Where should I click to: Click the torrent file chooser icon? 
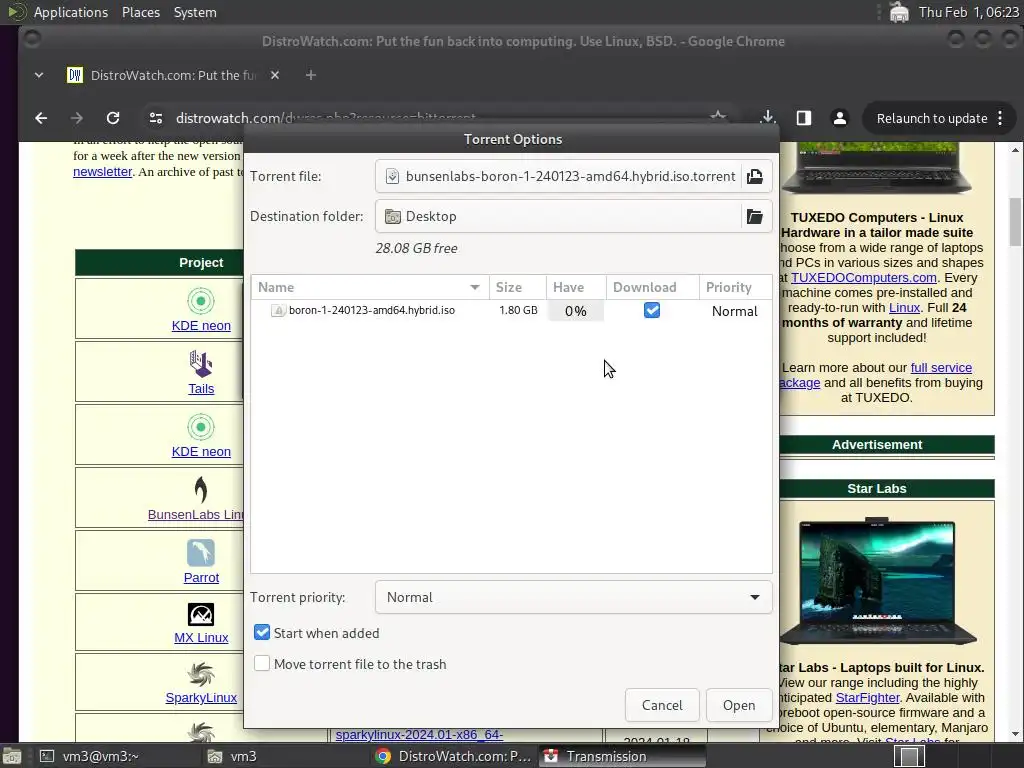755,176
